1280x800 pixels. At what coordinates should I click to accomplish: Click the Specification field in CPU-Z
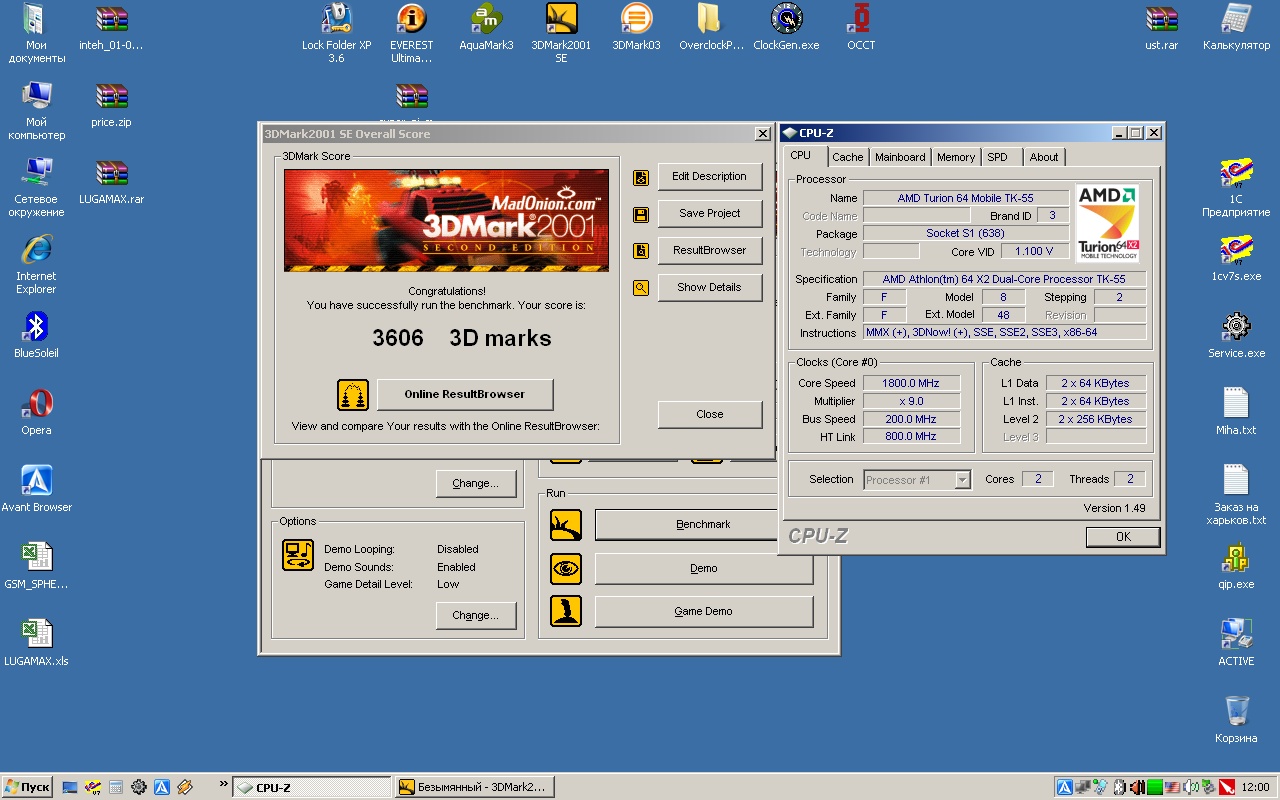pyautogui.click(x=1003, y=279)
